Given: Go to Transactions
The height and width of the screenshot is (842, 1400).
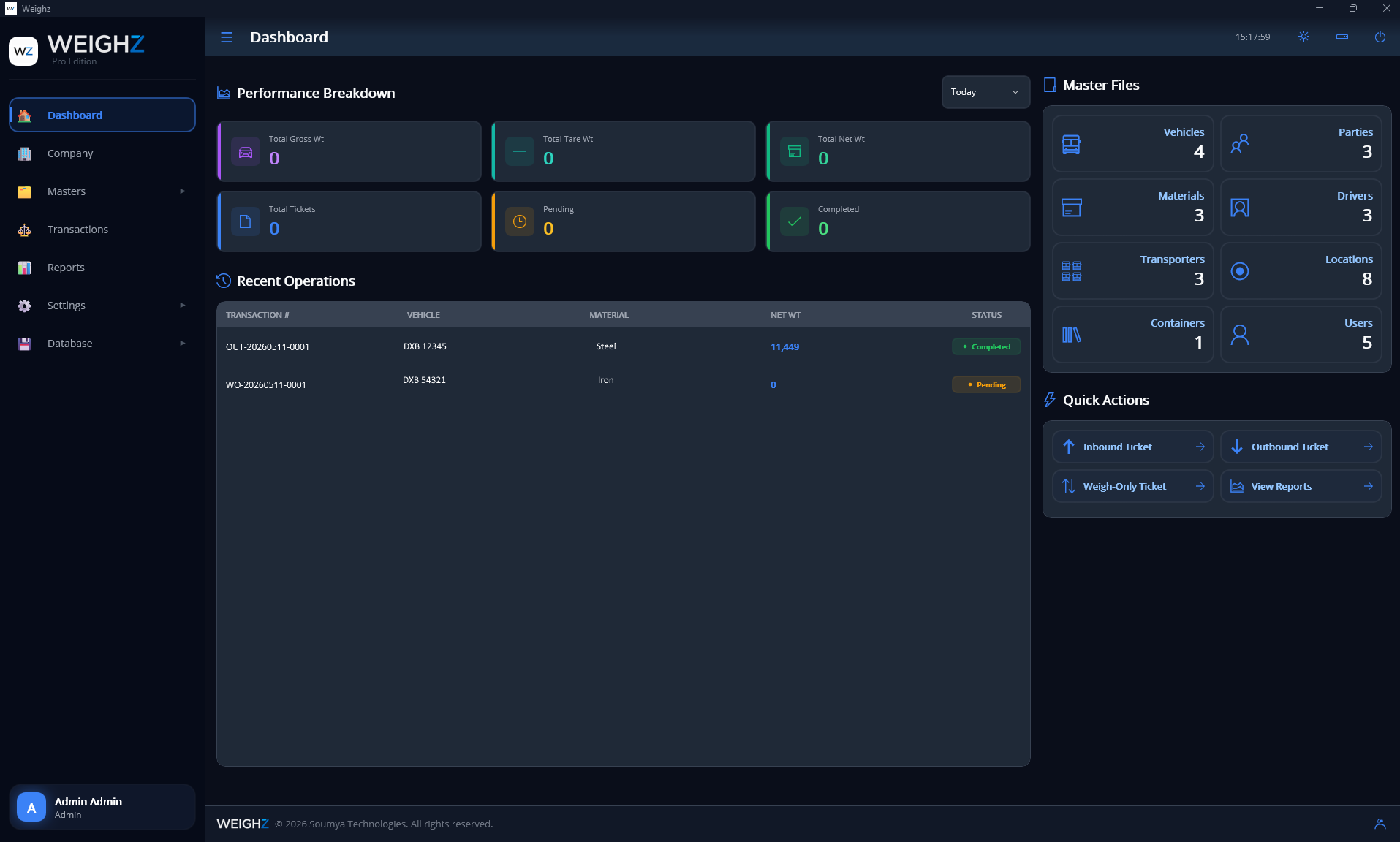Looking at the screenshot, I should pos(102,229).
